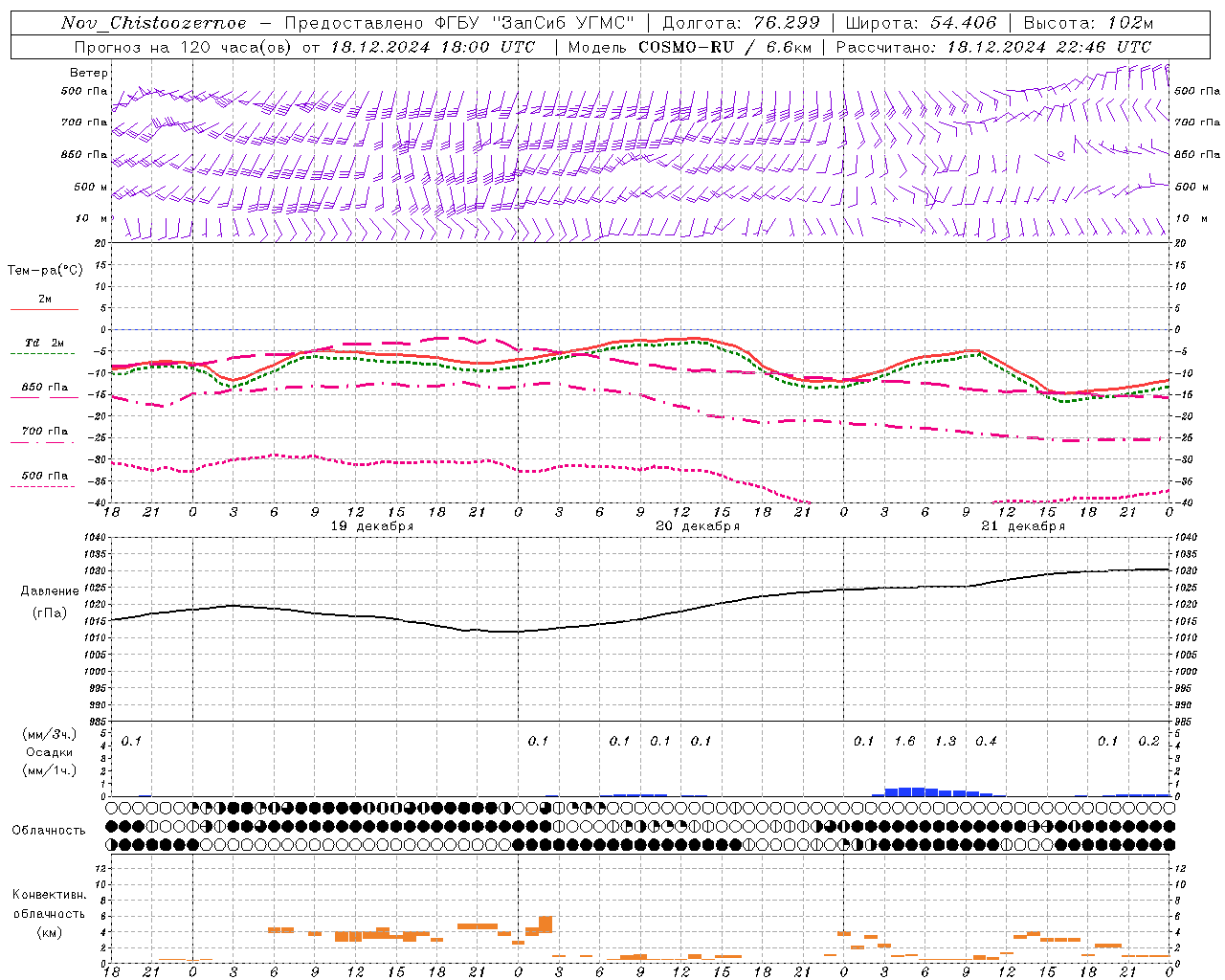Click the 0.2 precipitation amount value
1225x980 pixels.
1148,741
